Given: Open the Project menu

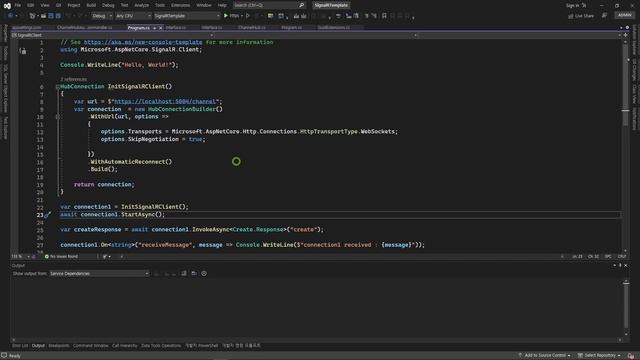Looking at the screenshot, I should (x=74, y=5).
